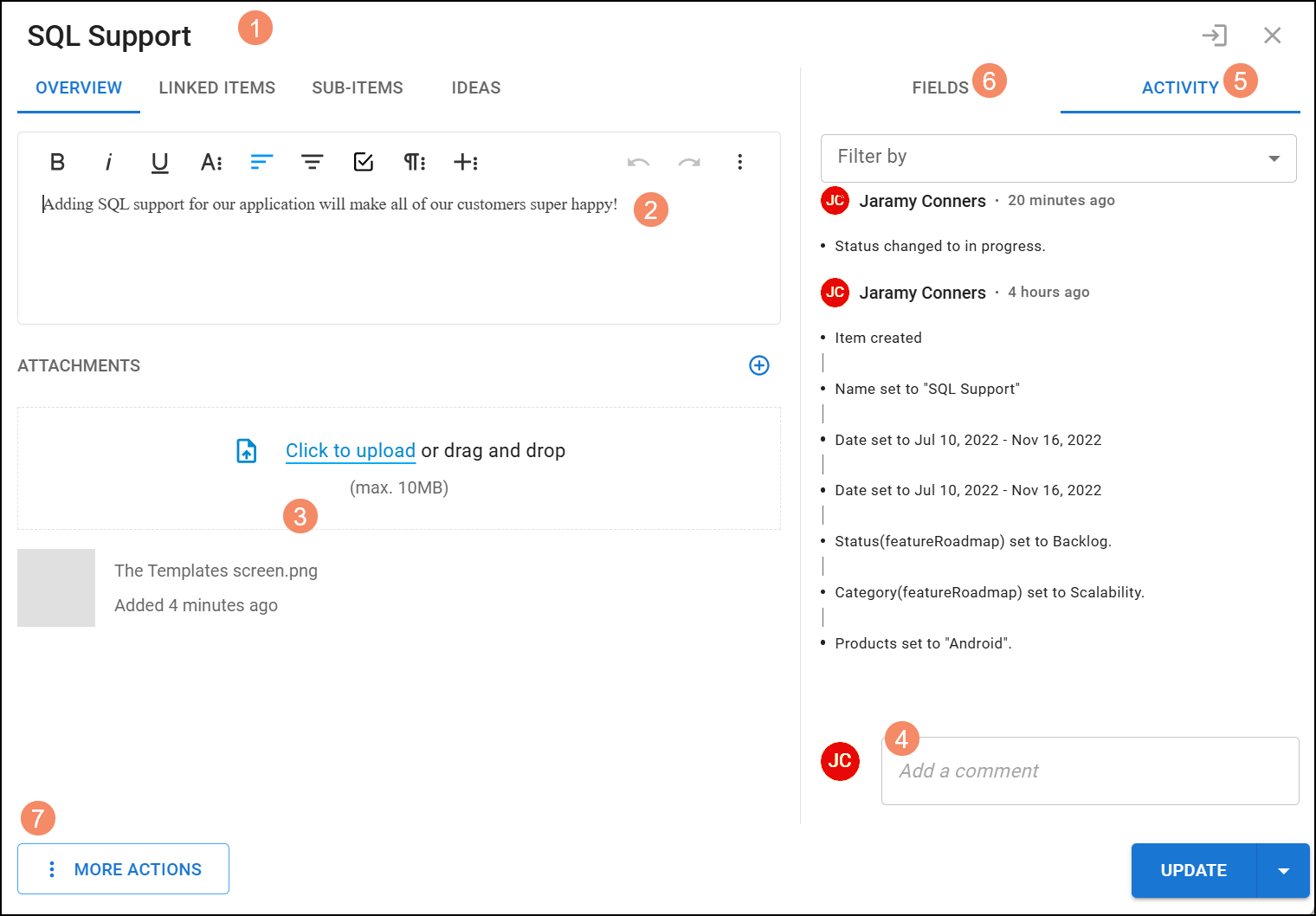Image resolution: width=1316 pixels, height=916 pixels.
Task: Click the add attachment plus icon
Action: (x=758, y=365)
